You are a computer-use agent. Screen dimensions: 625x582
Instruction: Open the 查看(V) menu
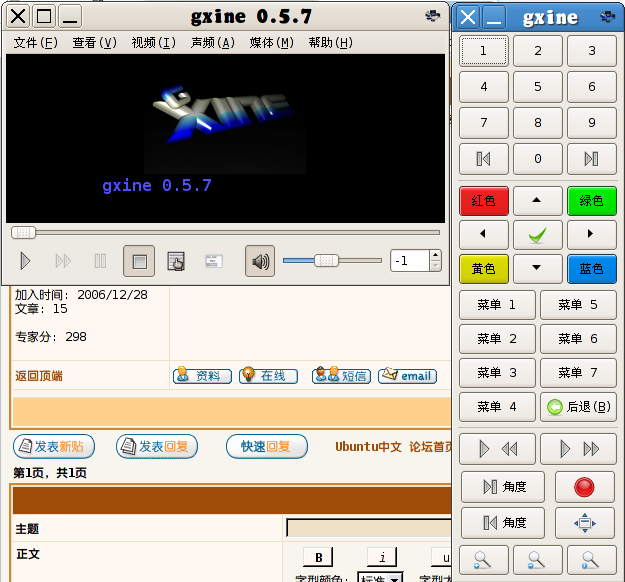[94, 42]
